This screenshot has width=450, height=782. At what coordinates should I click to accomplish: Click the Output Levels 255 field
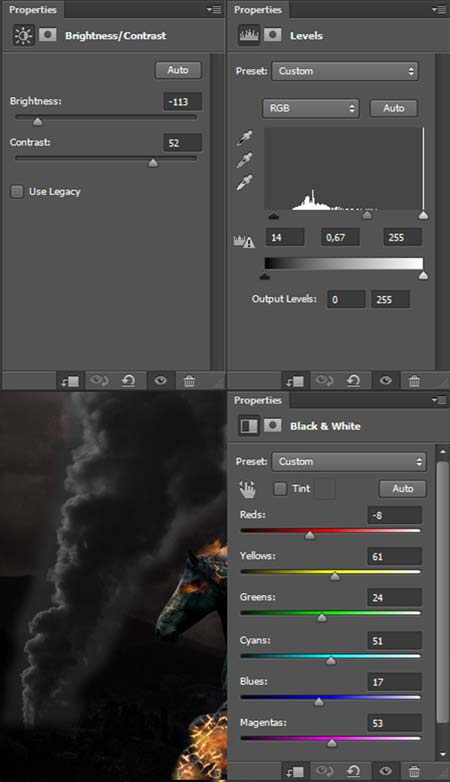[x=391, y=299]
